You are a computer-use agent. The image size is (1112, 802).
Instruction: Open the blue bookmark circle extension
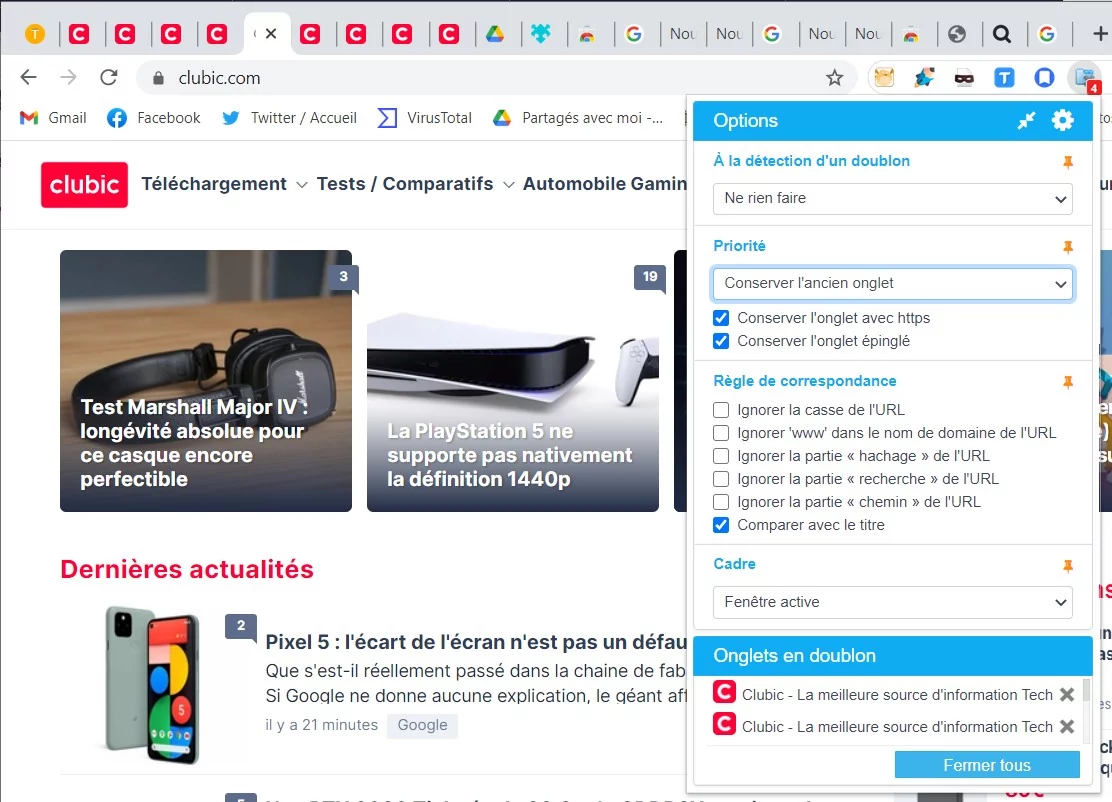pos(1044,77)
